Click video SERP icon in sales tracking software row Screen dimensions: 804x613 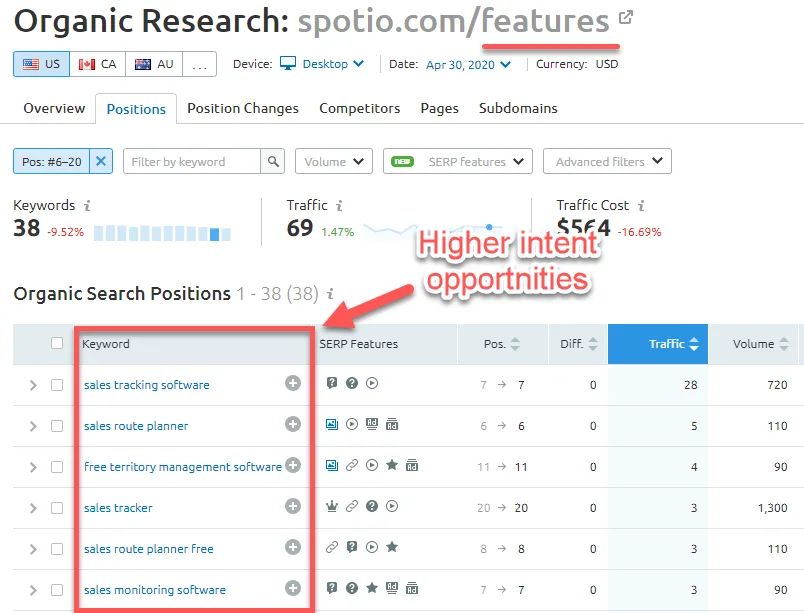click(x=372, y=383)
